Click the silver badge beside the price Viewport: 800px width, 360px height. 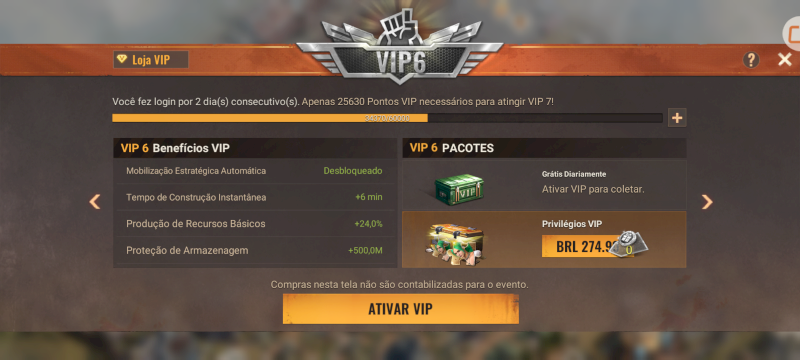coord(628,244)
